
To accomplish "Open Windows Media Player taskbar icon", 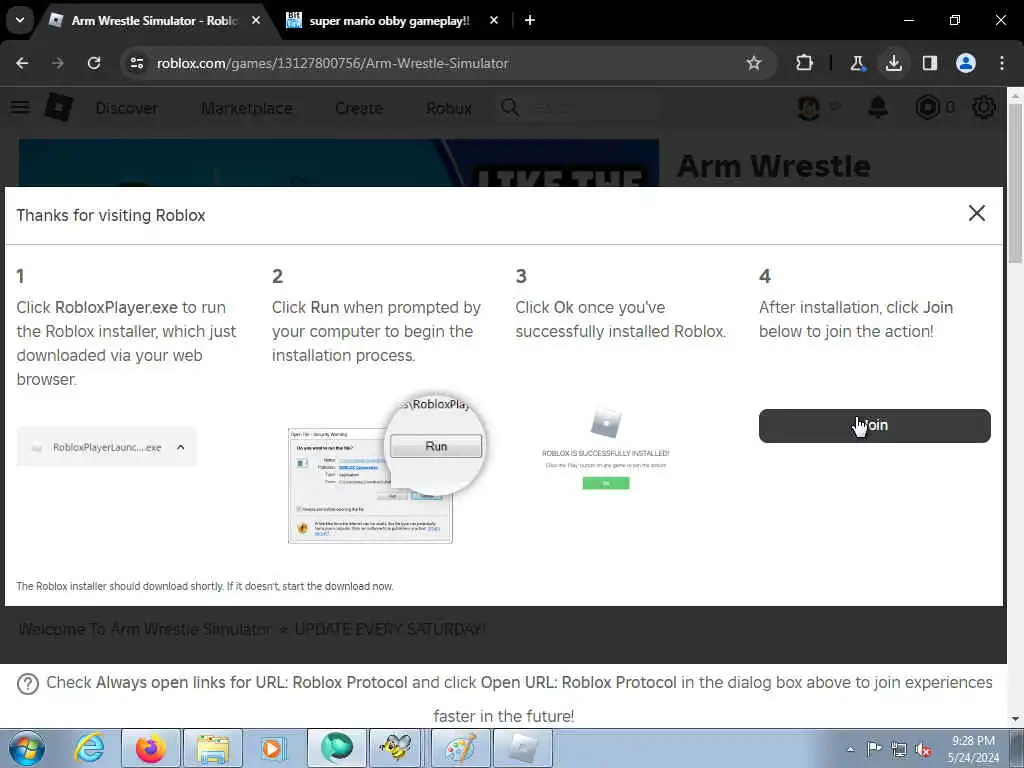I will (272, 748).
